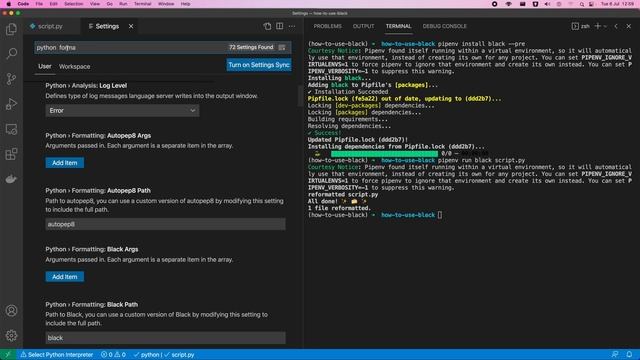Screen dimensions: 640x360
Task: Select the zsh terminal indicator
Action: coord(581,26)
